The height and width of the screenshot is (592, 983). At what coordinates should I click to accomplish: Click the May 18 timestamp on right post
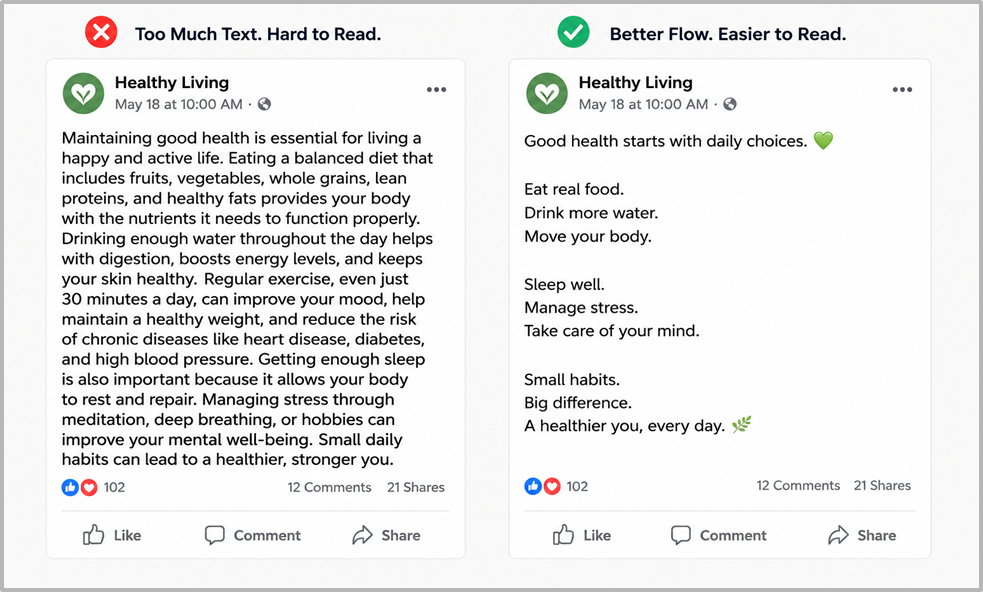coord(643,104)
